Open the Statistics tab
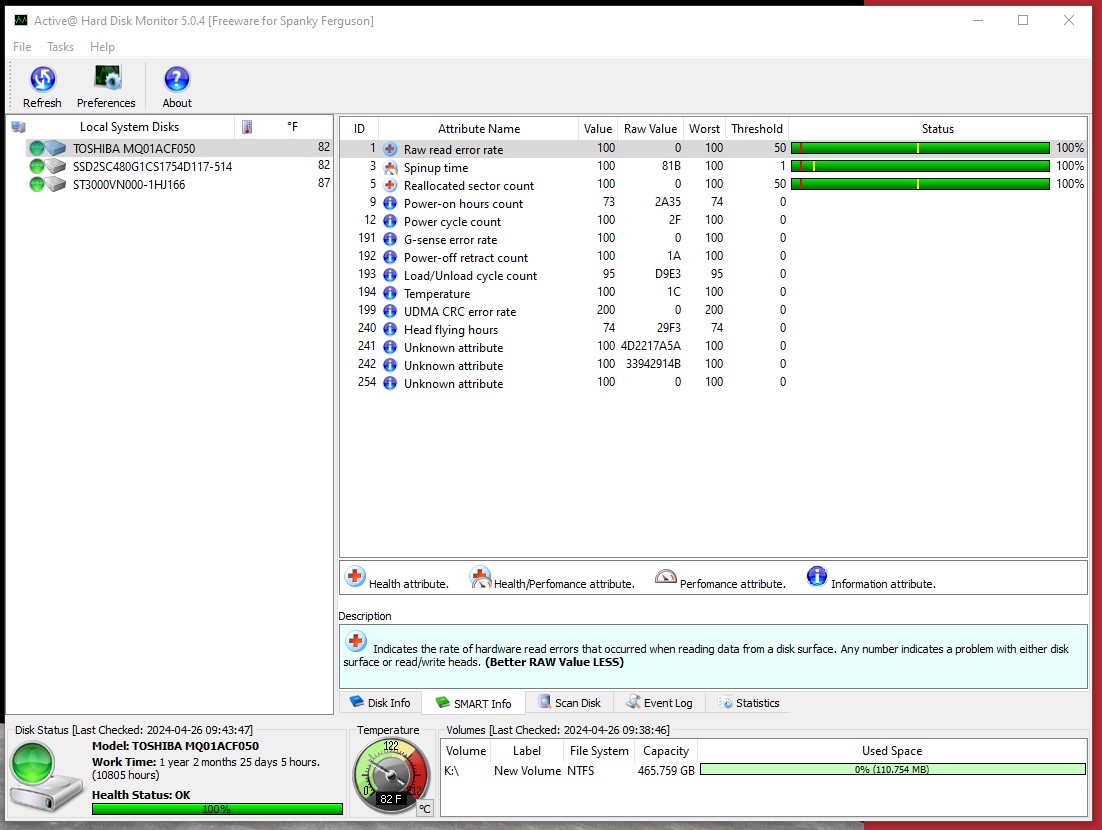The width and height of the screenshot is (1102, 830). click(x=748, y=703)
